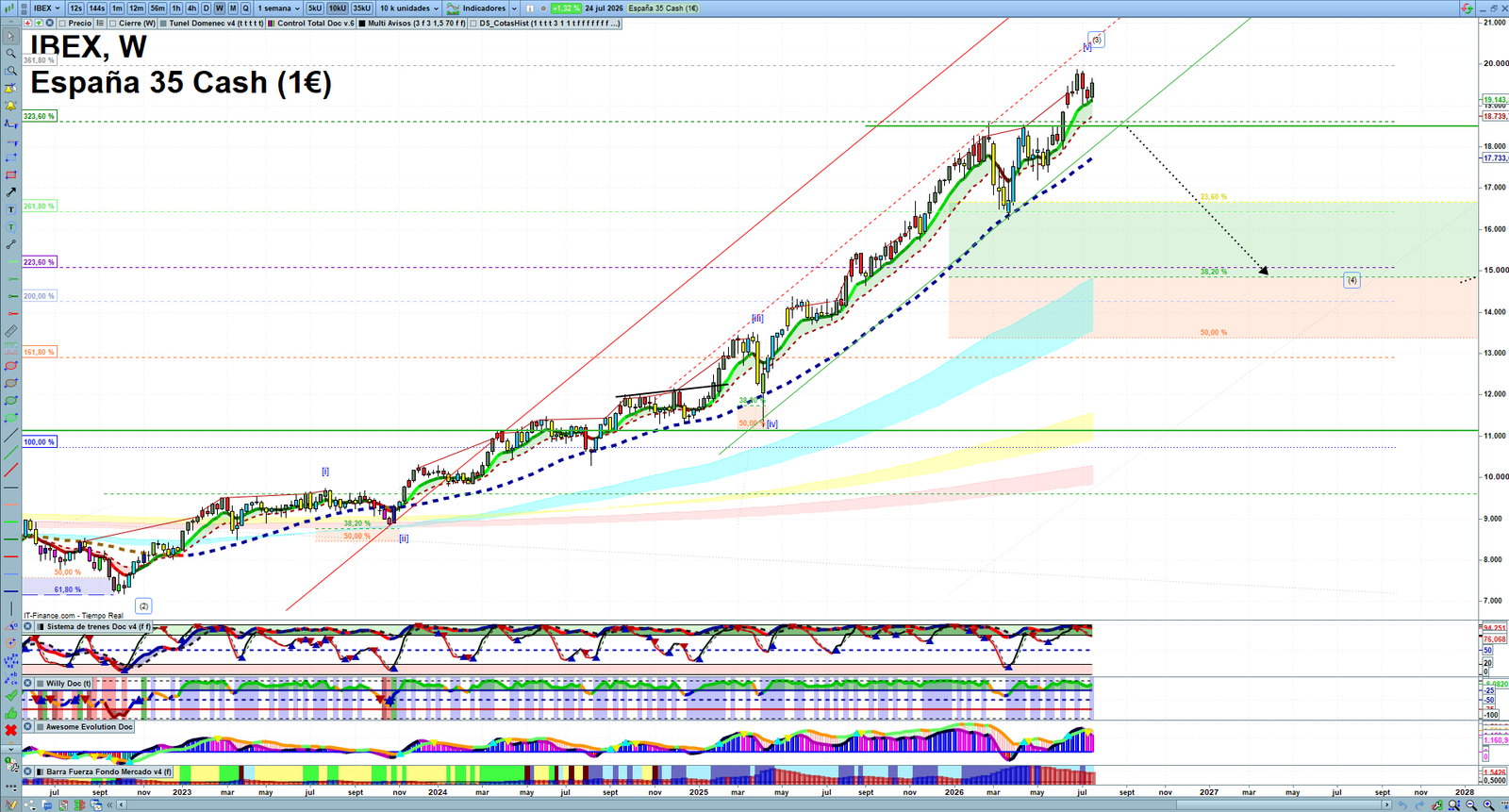Click the 100,00 % Fibonacci level label
This screenshot has width=1509, height=812.
click(40, 441)
